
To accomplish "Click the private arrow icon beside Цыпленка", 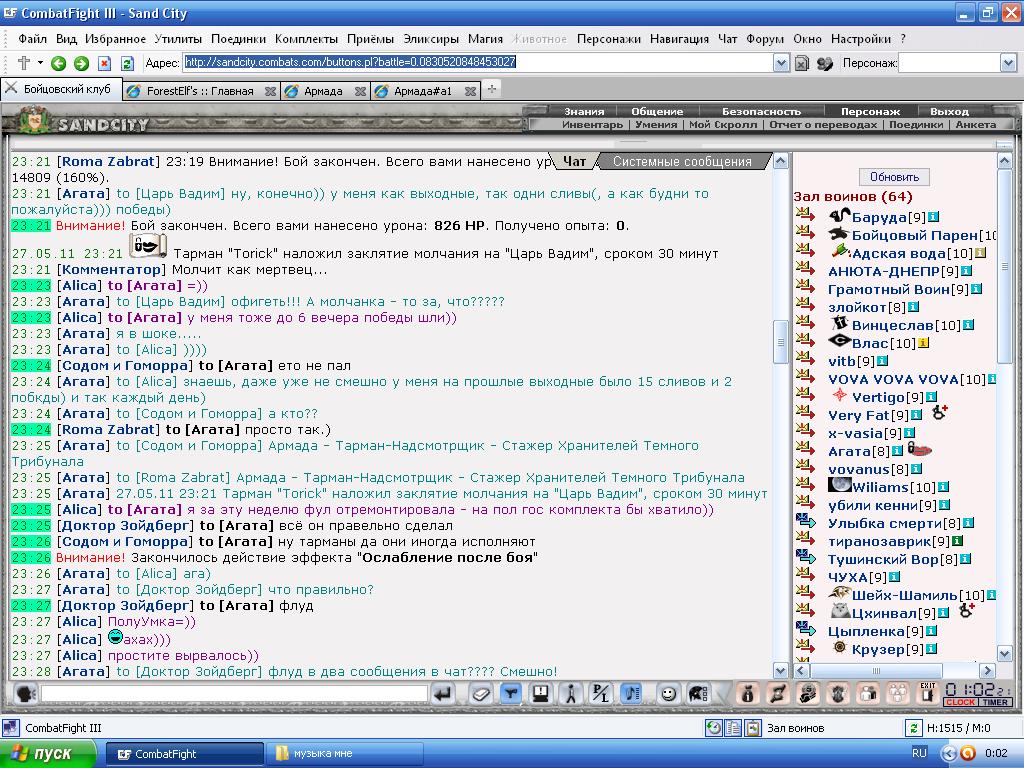I will coord(806,630).
